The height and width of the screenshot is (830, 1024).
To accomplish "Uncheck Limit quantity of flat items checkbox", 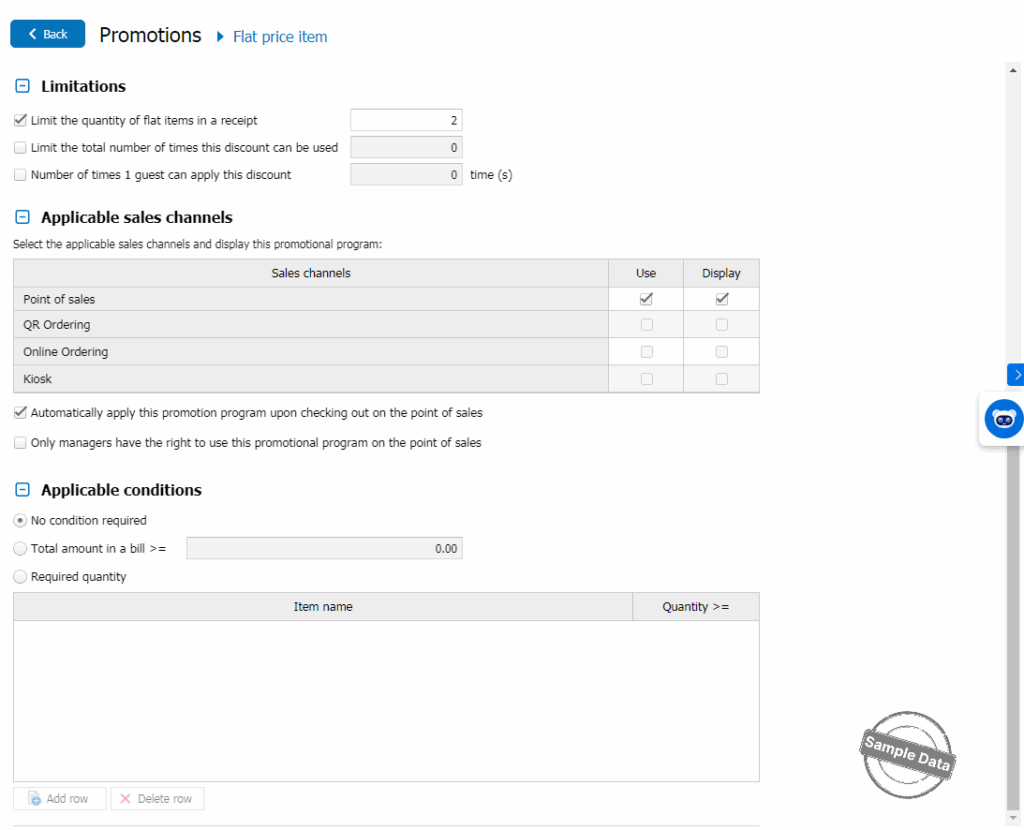I will click(20, 120).
